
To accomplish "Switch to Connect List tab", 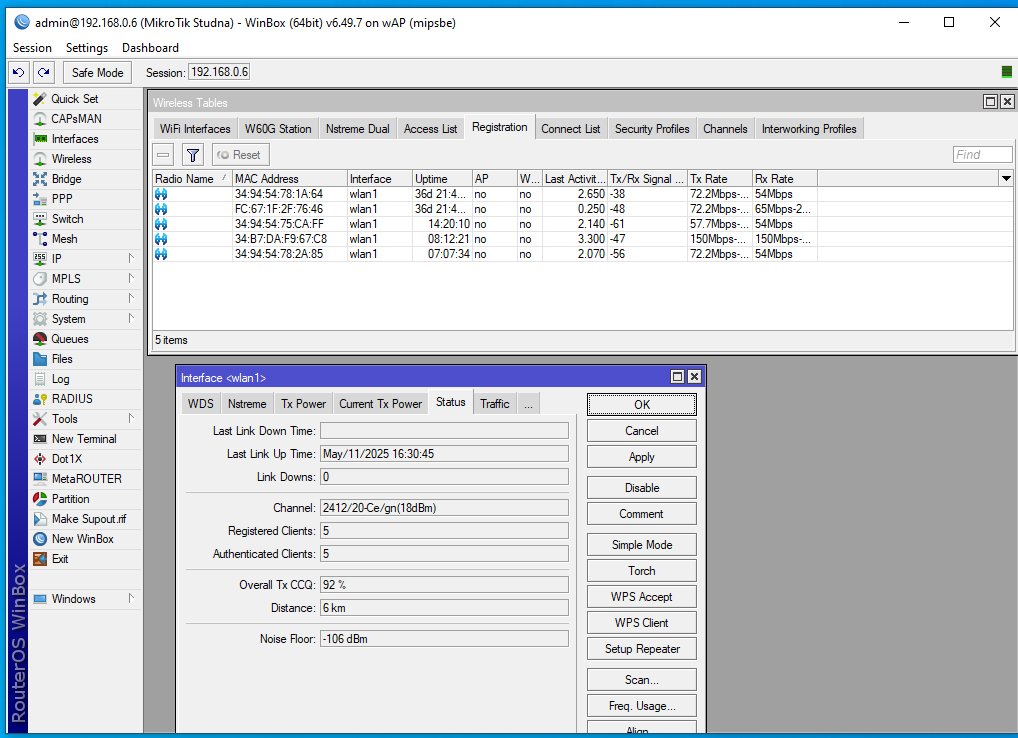I will coord(571,129).
